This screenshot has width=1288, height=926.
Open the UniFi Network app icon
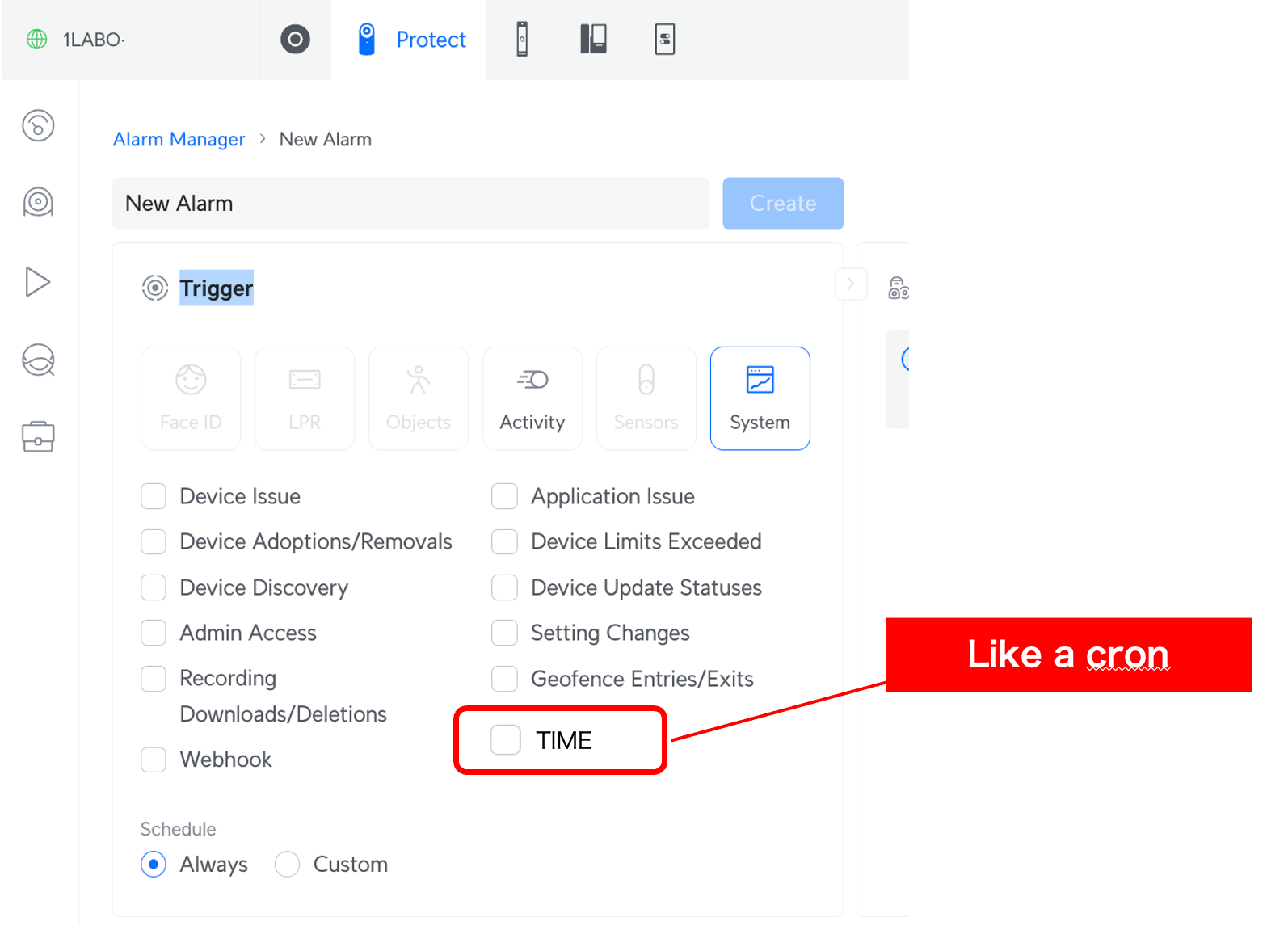point(295,40)
